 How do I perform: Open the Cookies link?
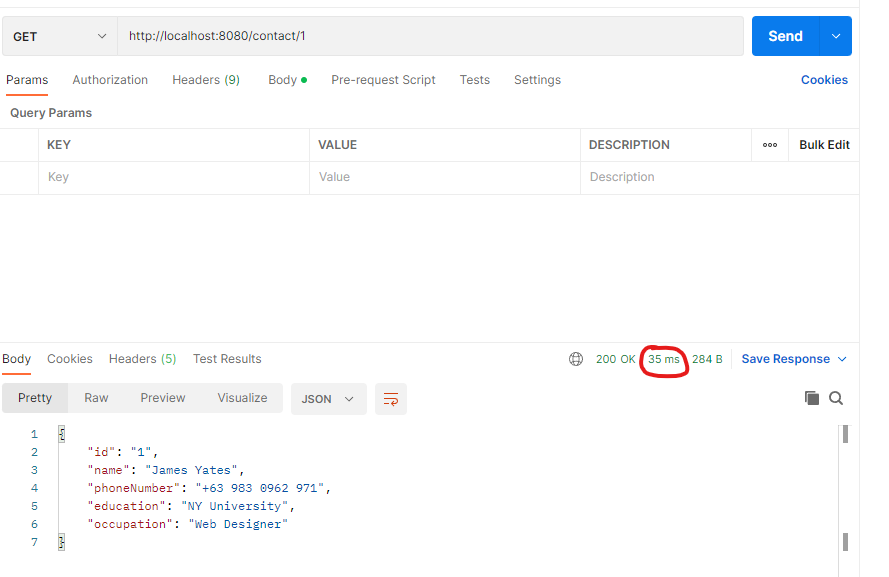pyautogui.click(x=824, y=80)
